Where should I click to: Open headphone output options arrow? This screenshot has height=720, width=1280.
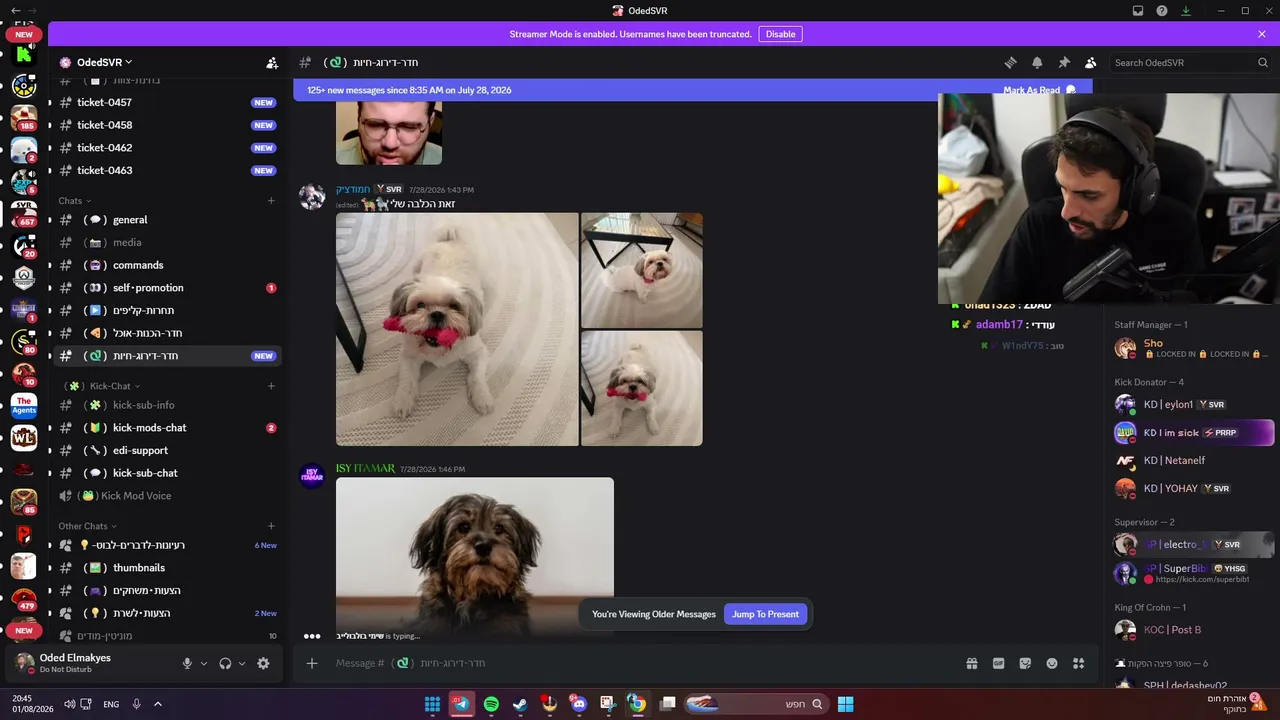pos(242,663)
